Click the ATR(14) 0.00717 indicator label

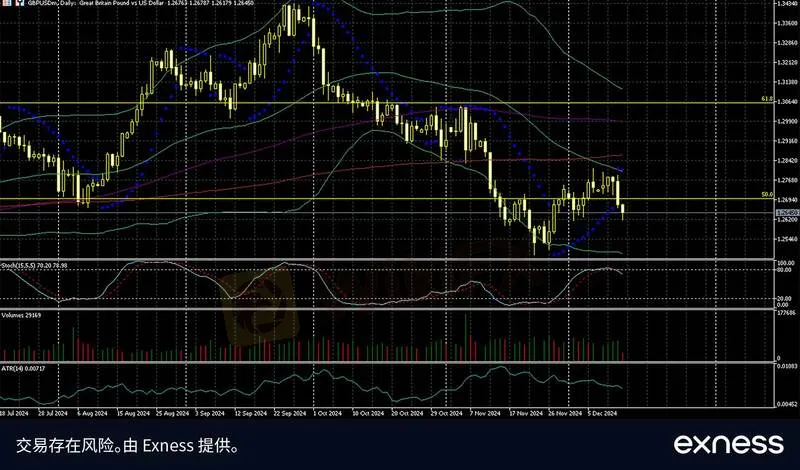(24, 369)
